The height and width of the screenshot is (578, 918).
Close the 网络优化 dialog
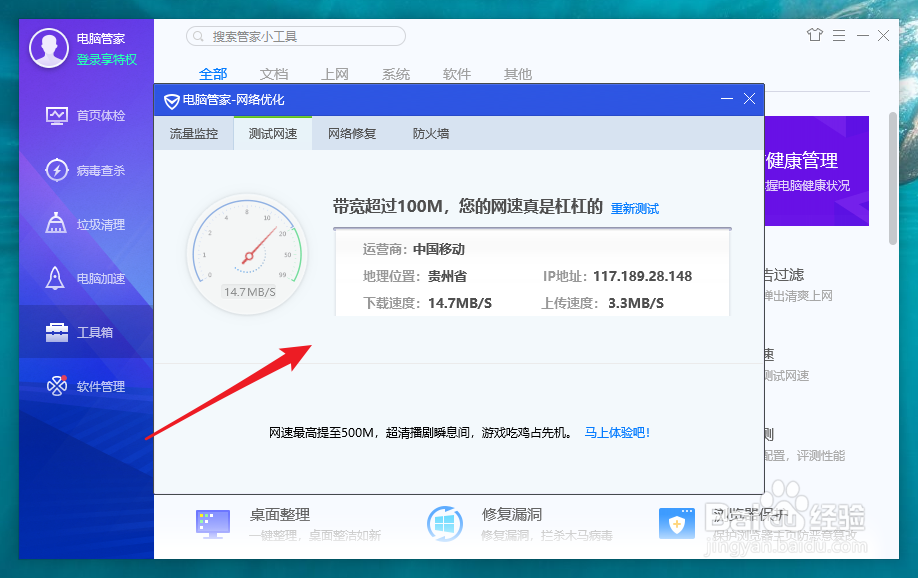(749, 99)
